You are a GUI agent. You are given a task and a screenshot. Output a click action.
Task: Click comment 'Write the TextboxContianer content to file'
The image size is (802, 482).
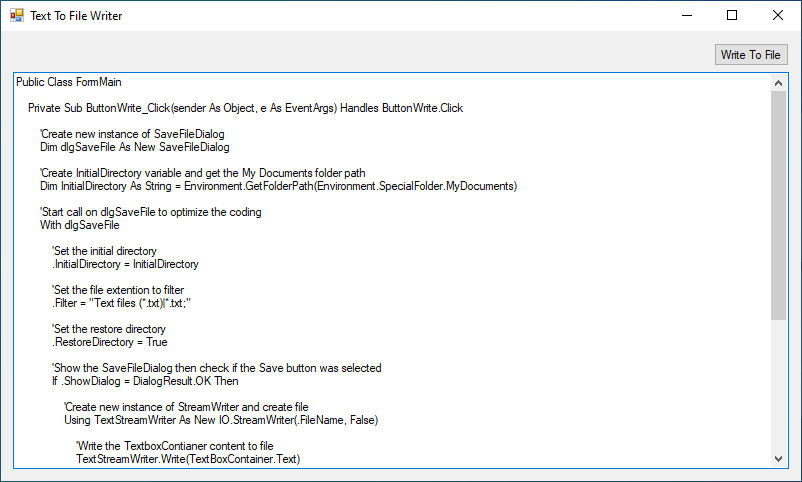click(174, 446)
